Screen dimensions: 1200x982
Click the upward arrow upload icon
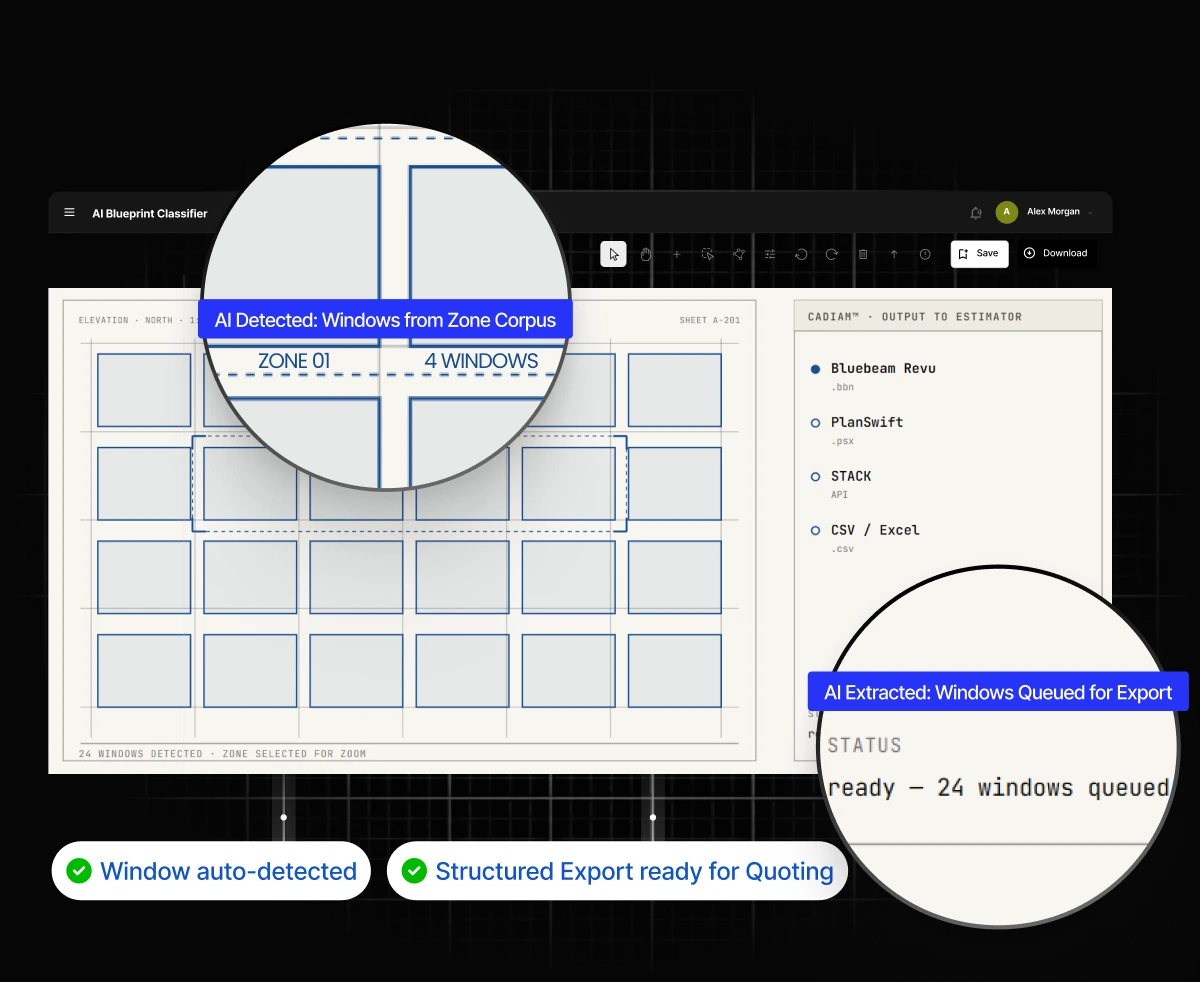tap(894, 254)
